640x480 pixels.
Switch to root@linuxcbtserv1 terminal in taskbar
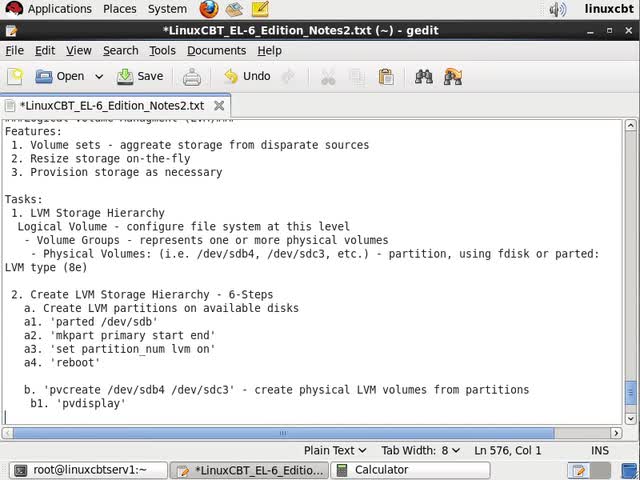point(88,470)
